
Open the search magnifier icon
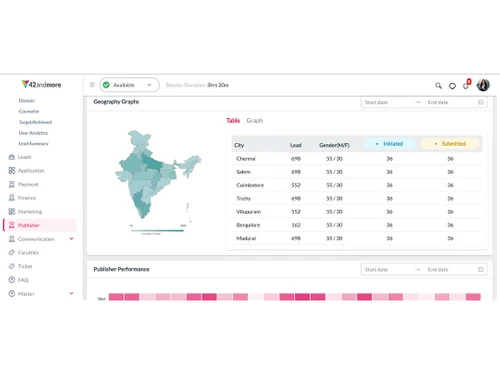[439, 86]
